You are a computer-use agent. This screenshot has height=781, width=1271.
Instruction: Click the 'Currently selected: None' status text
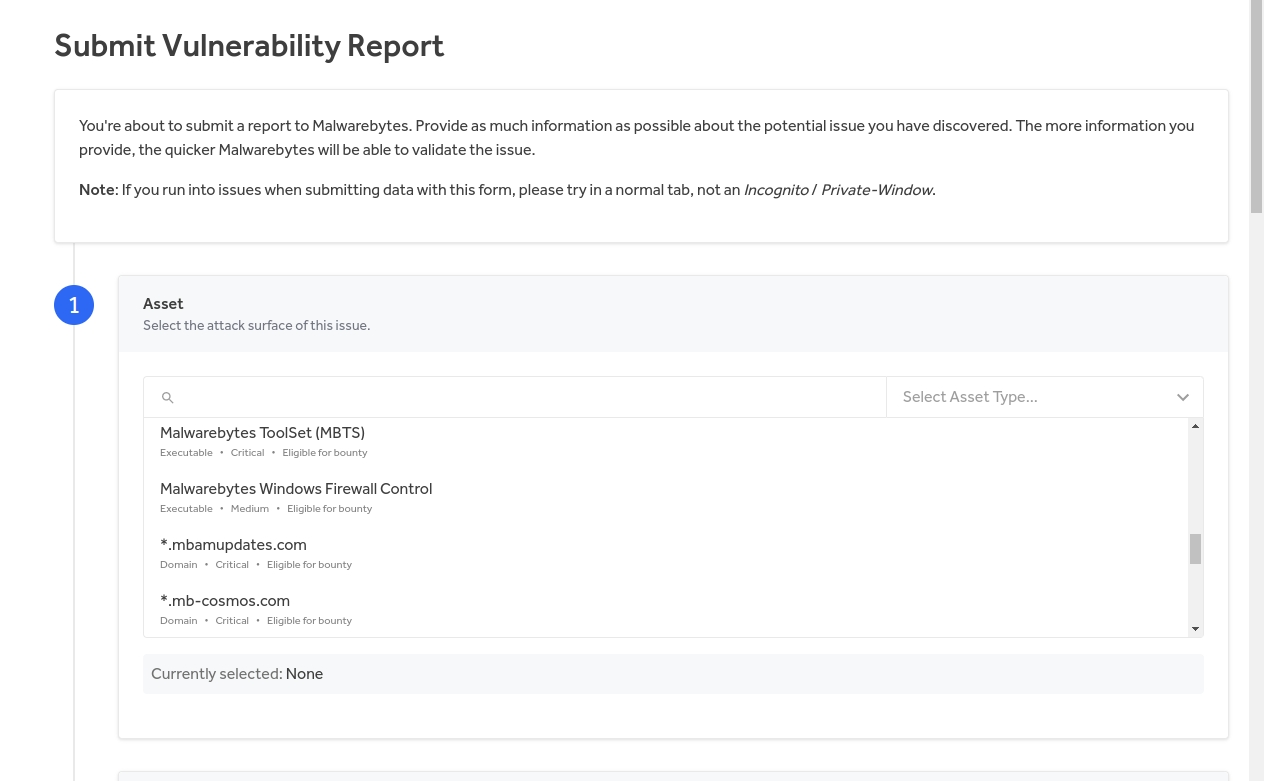tap(237, 674)
